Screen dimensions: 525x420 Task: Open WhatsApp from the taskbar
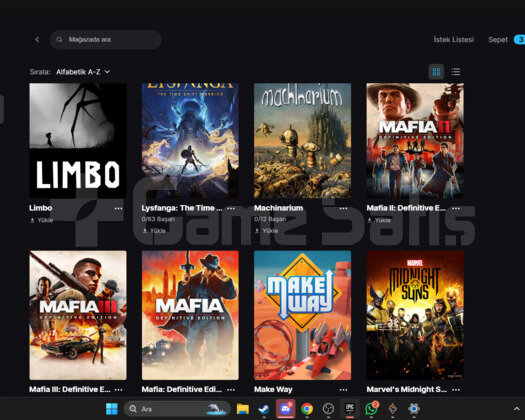pos(371,409)
